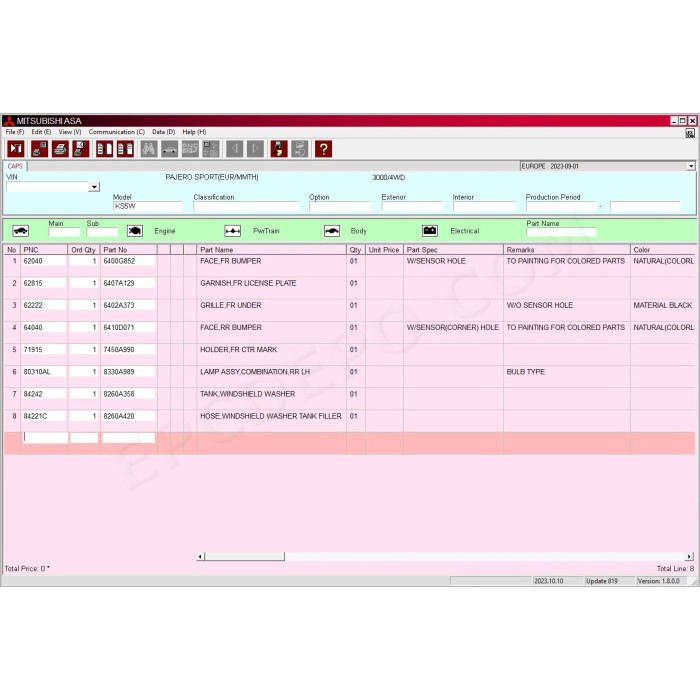Viewport: 700px width, 700px height.
Task: Click the horizontal scrollbar right arrow
Action: 690,556
